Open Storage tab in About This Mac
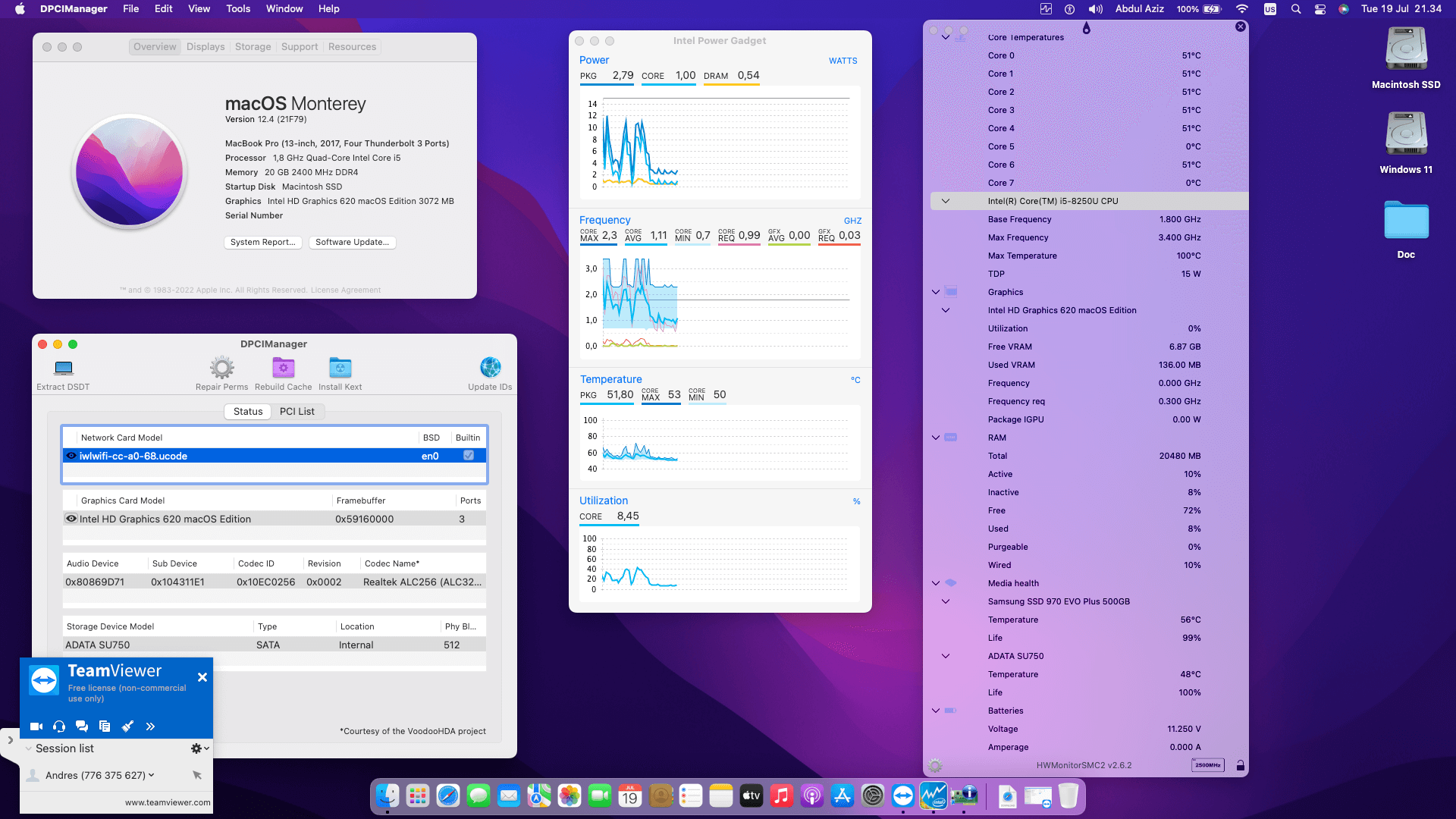 click(x=253, y=47)
